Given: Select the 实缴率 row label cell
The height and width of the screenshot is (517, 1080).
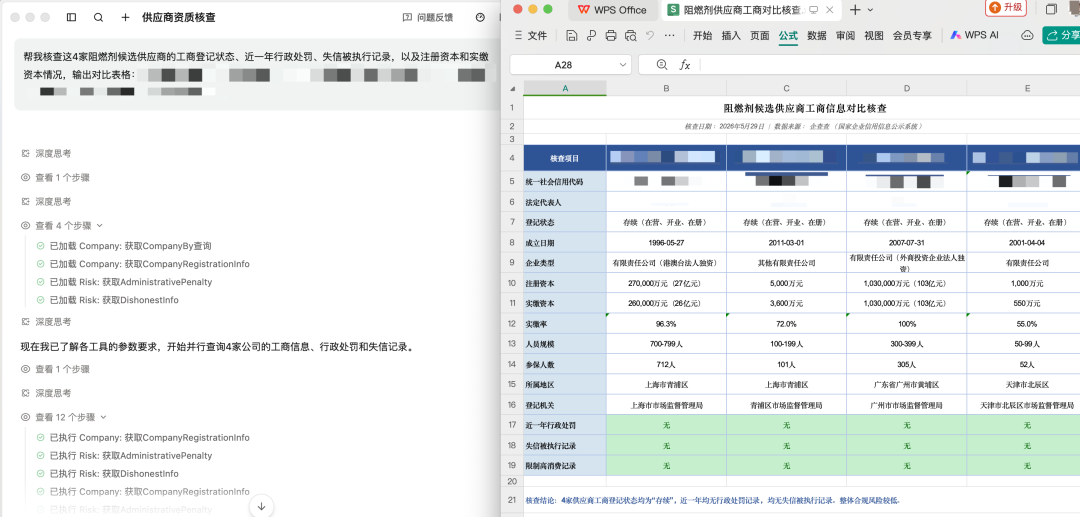Looking at the screenshot, I should coord(565,324).
